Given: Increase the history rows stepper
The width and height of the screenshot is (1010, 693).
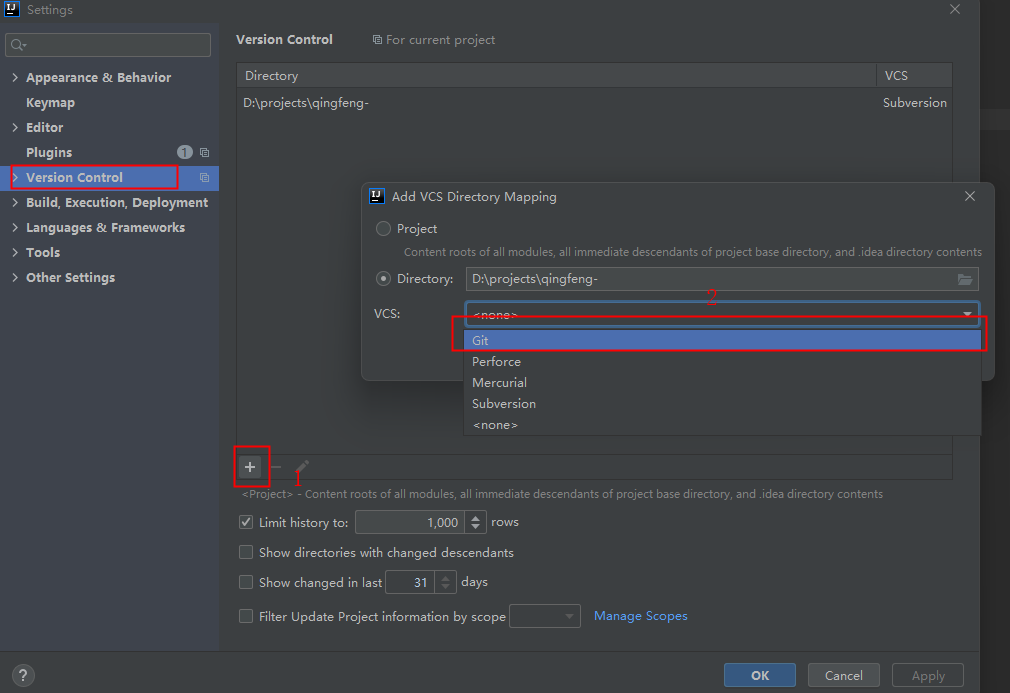Looking at the screenshot, I should click(476, 517).
